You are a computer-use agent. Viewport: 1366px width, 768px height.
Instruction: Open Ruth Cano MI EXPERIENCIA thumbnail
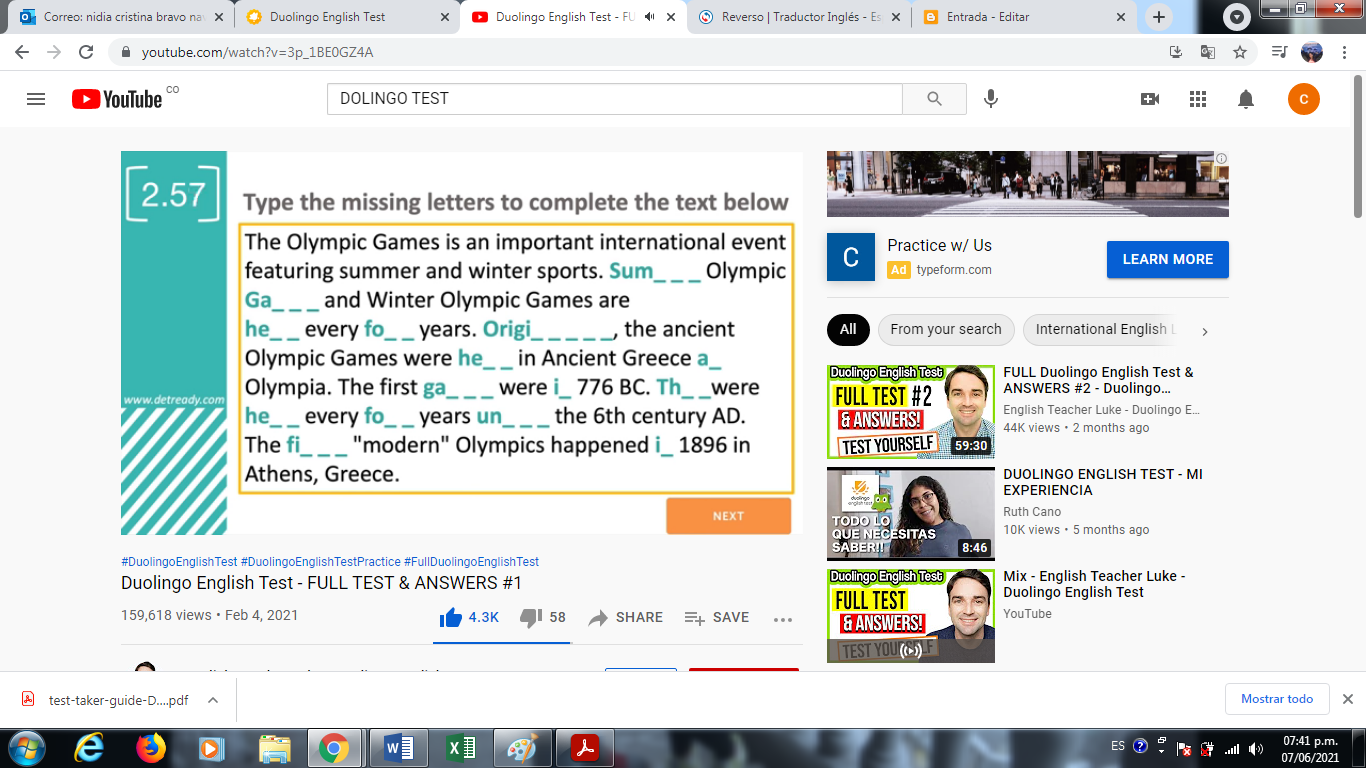(911, 514)
